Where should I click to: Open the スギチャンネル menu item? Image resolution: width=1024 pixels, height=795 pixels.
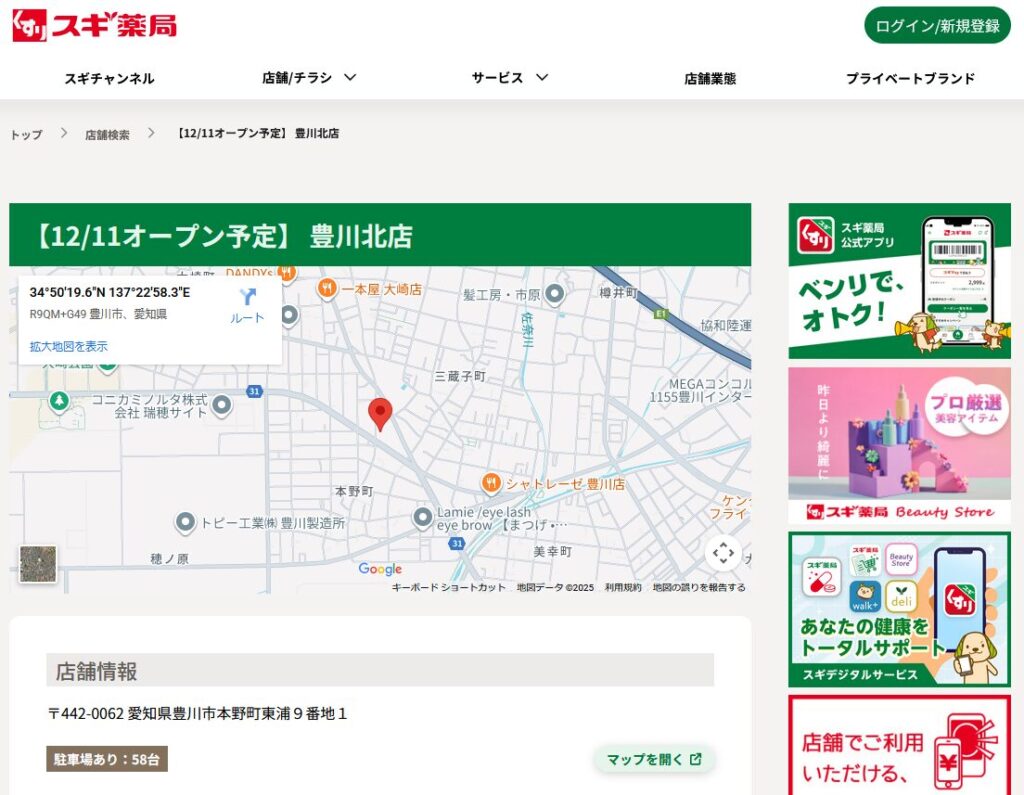(109, 78)
